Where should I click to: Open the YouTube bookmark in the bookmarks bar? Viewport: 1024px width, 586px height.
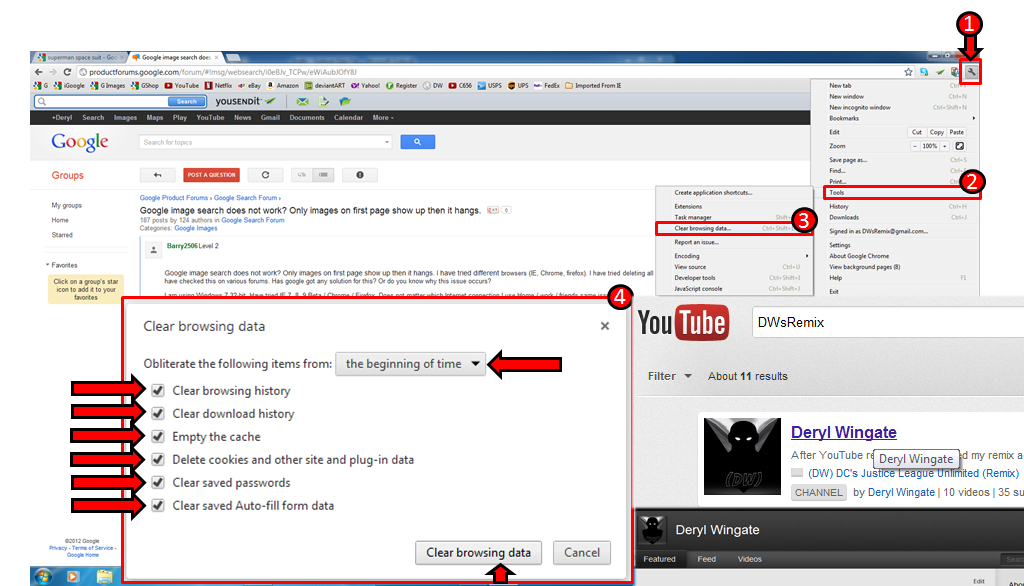182,86
